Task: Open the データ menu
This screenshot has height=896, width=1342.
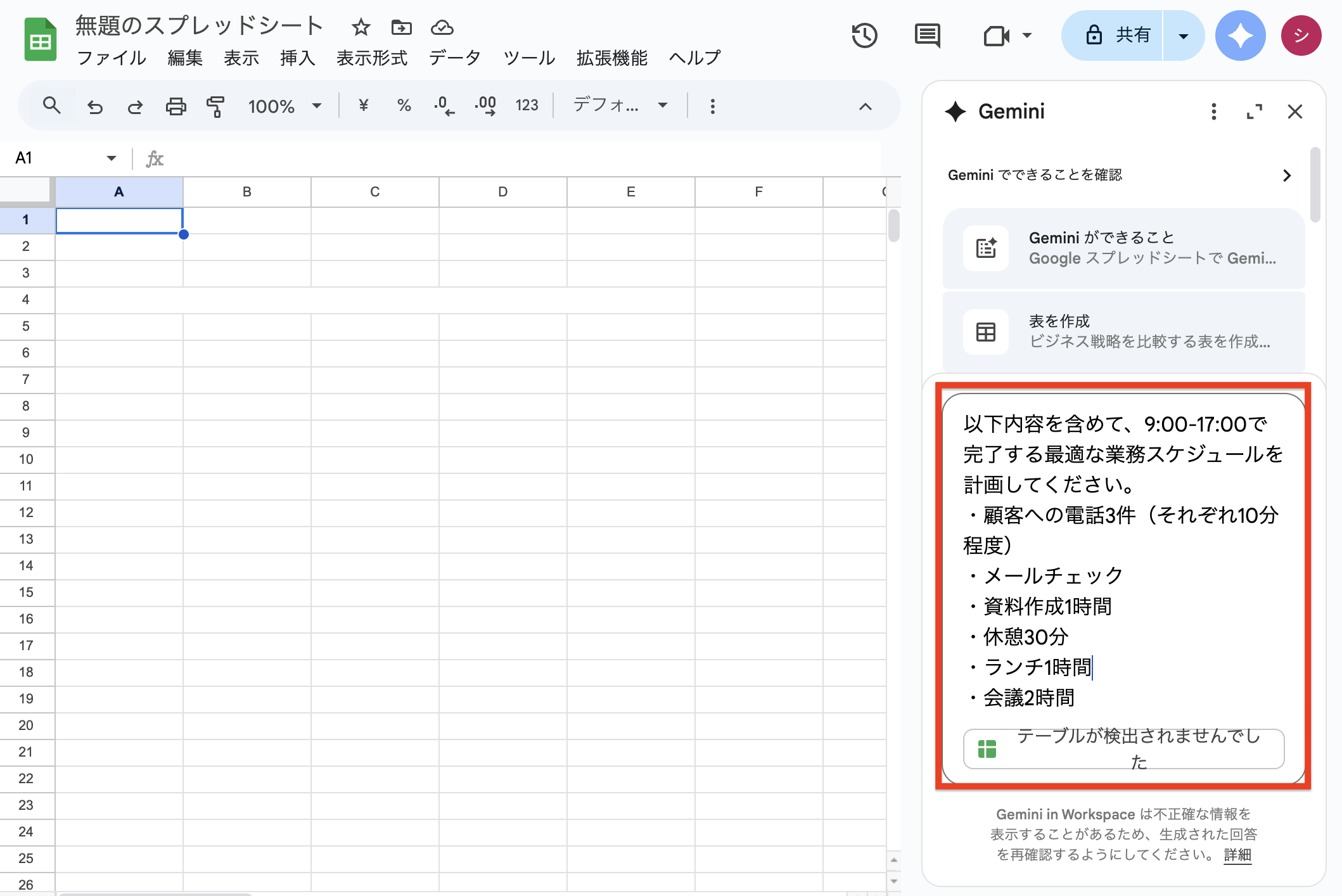Action: tap(454, 58)
